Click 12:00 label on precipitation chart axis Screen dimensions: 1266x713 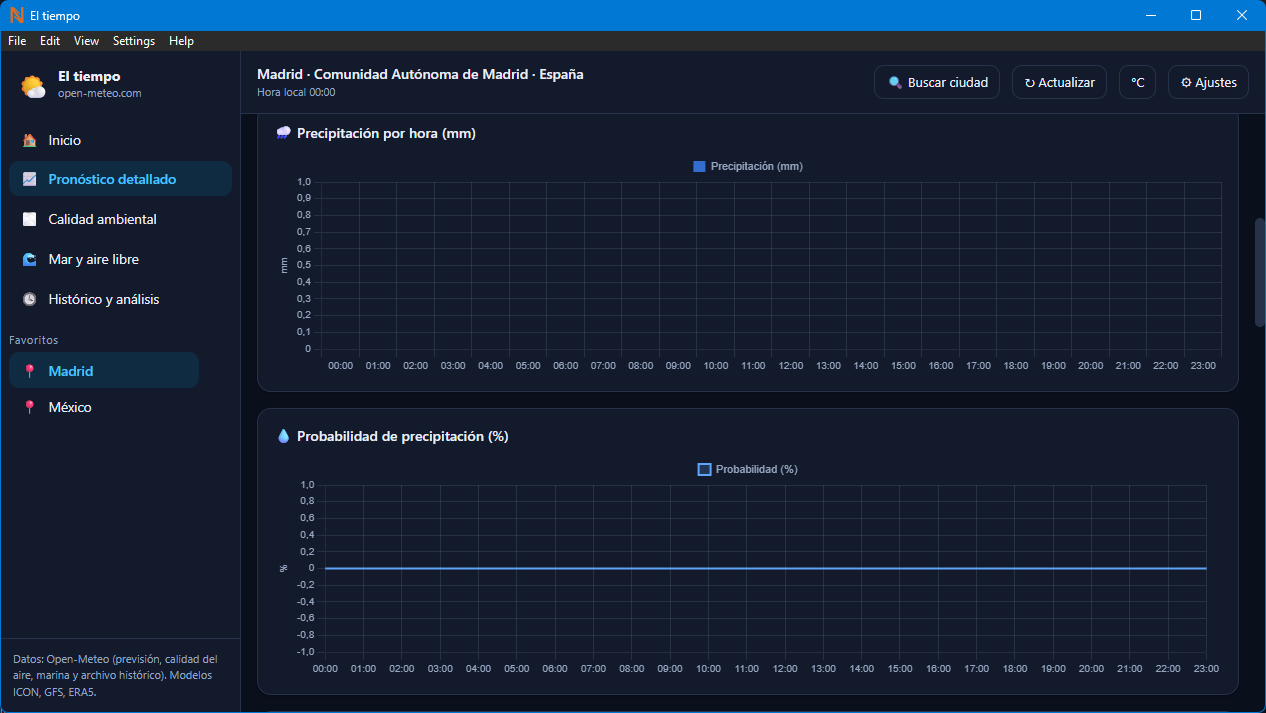(x=791, y=366)
